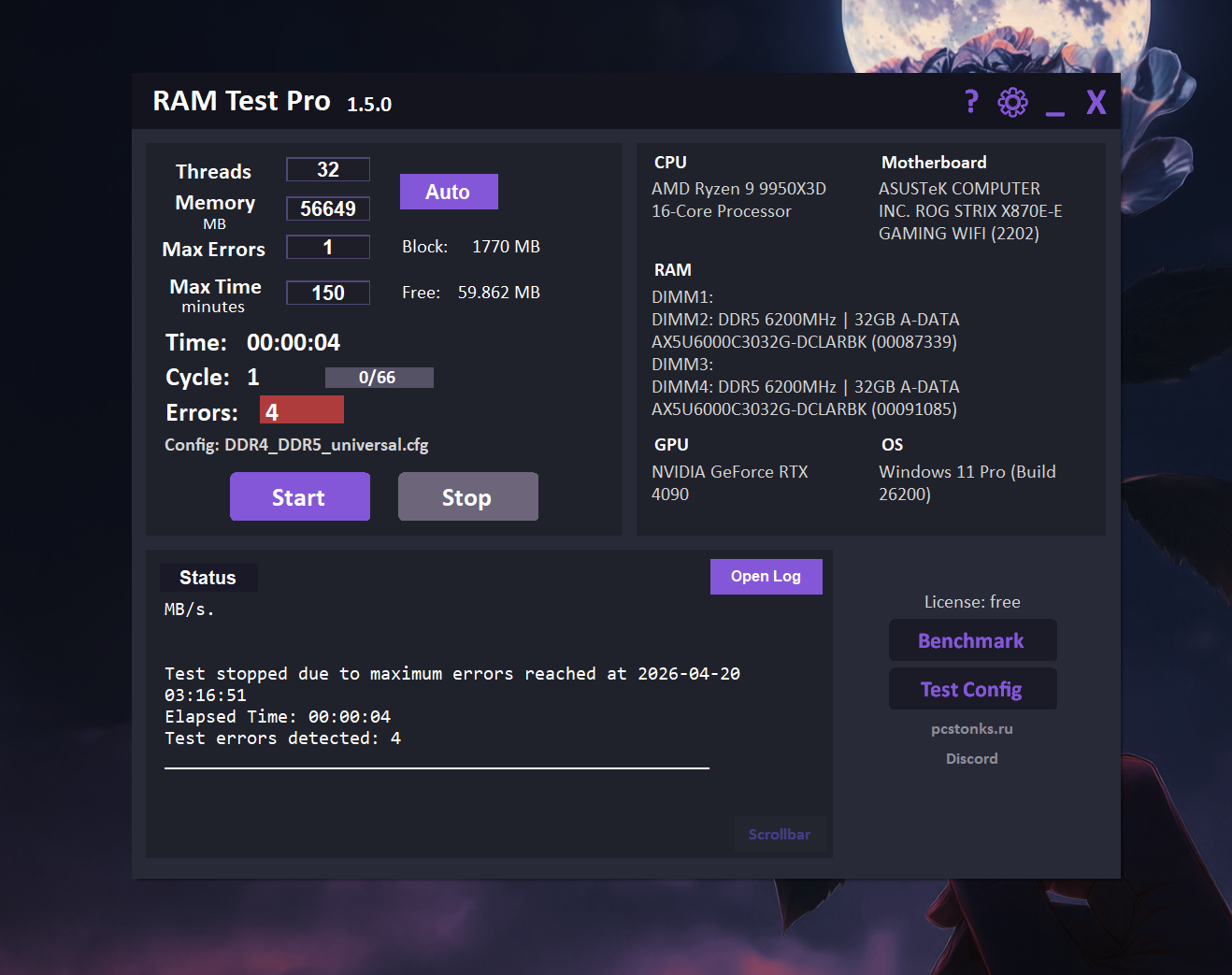Edit the Max Time minutes field
1232x975 pixels.
(328, 293)
